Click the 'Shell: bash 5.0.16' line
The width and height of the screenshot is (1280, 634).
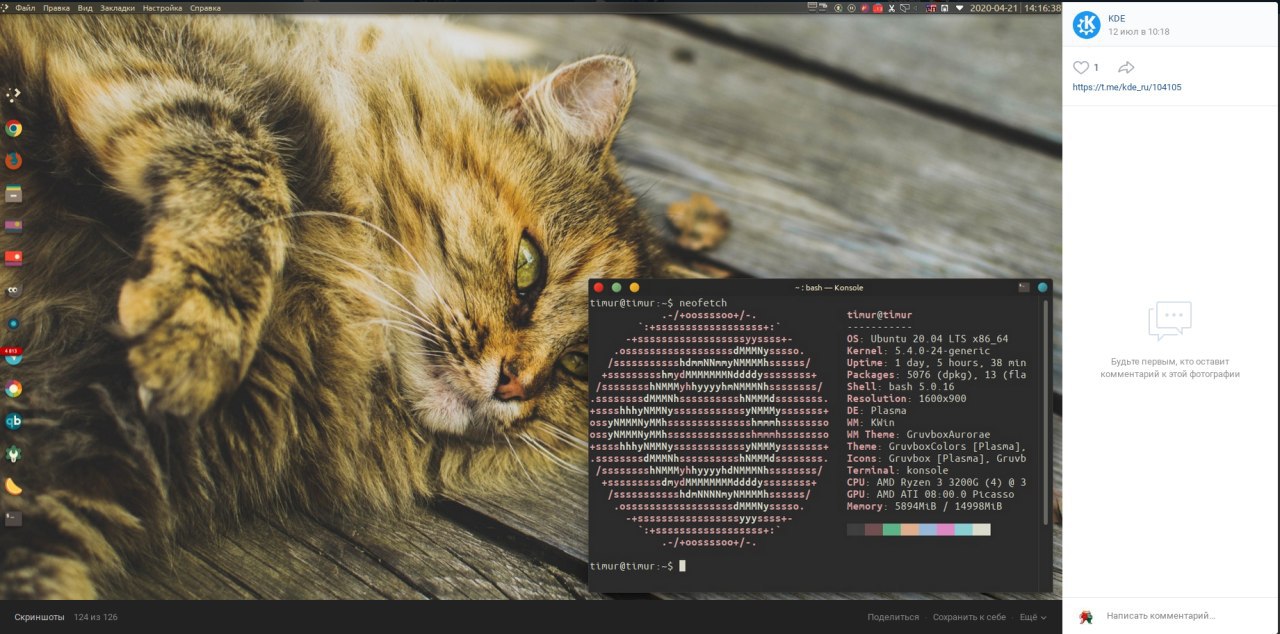(x=900, y=386)
